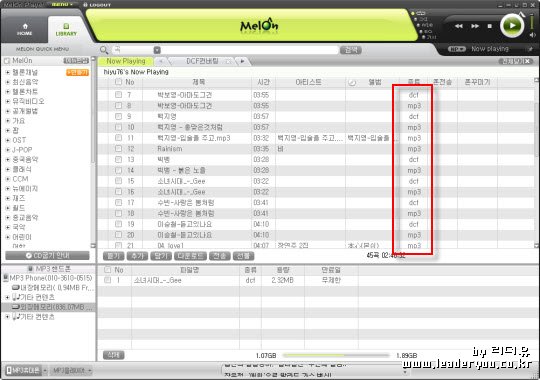Click the playlist vertical scrollbar
This screenshot has width=540, height=380.
tap(536, 162)
